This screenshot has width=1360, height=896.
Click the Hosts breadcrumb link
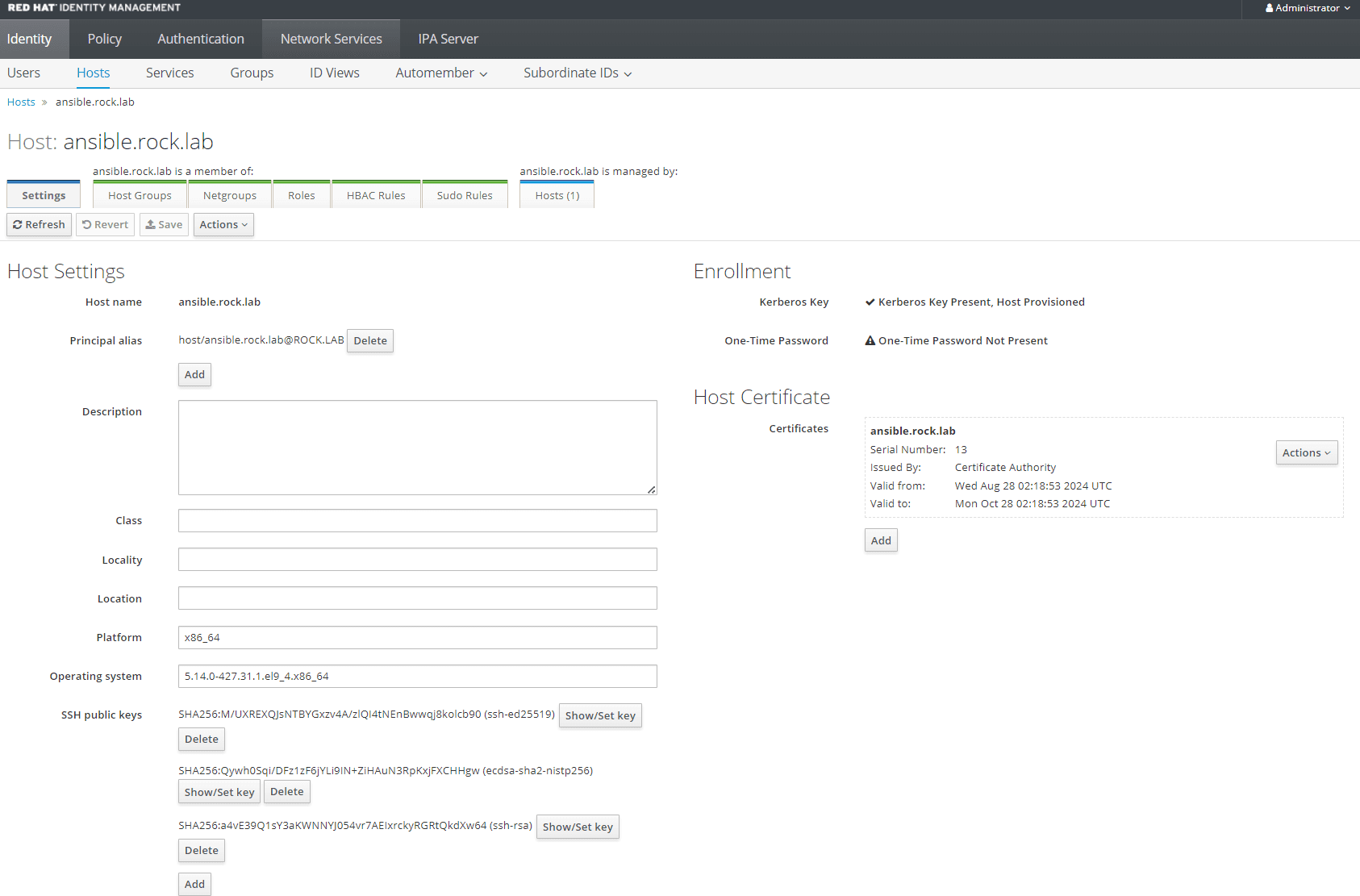tap(21, 102)
